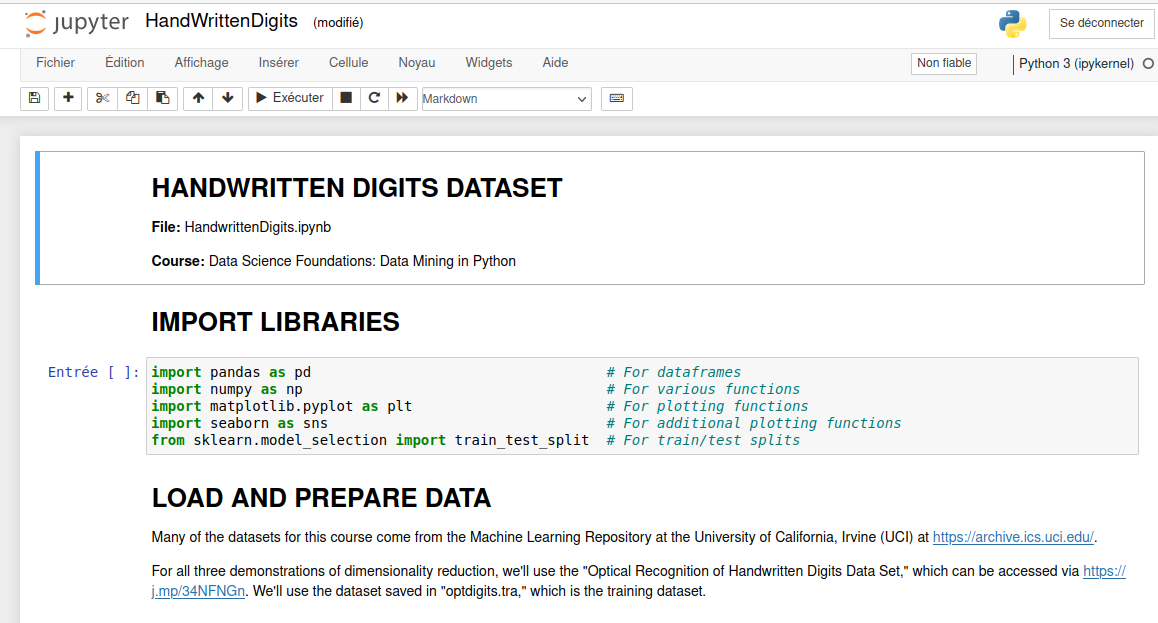The height and width of the screenshot is (623, 1158).
Task: Restart and run all cells fast-forward icon
Action: [402, 98]
